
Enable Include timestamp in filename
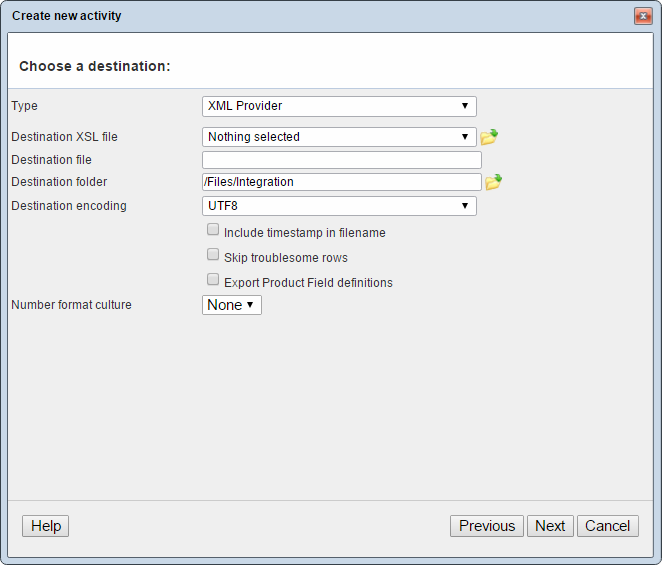tap(213, 230)
